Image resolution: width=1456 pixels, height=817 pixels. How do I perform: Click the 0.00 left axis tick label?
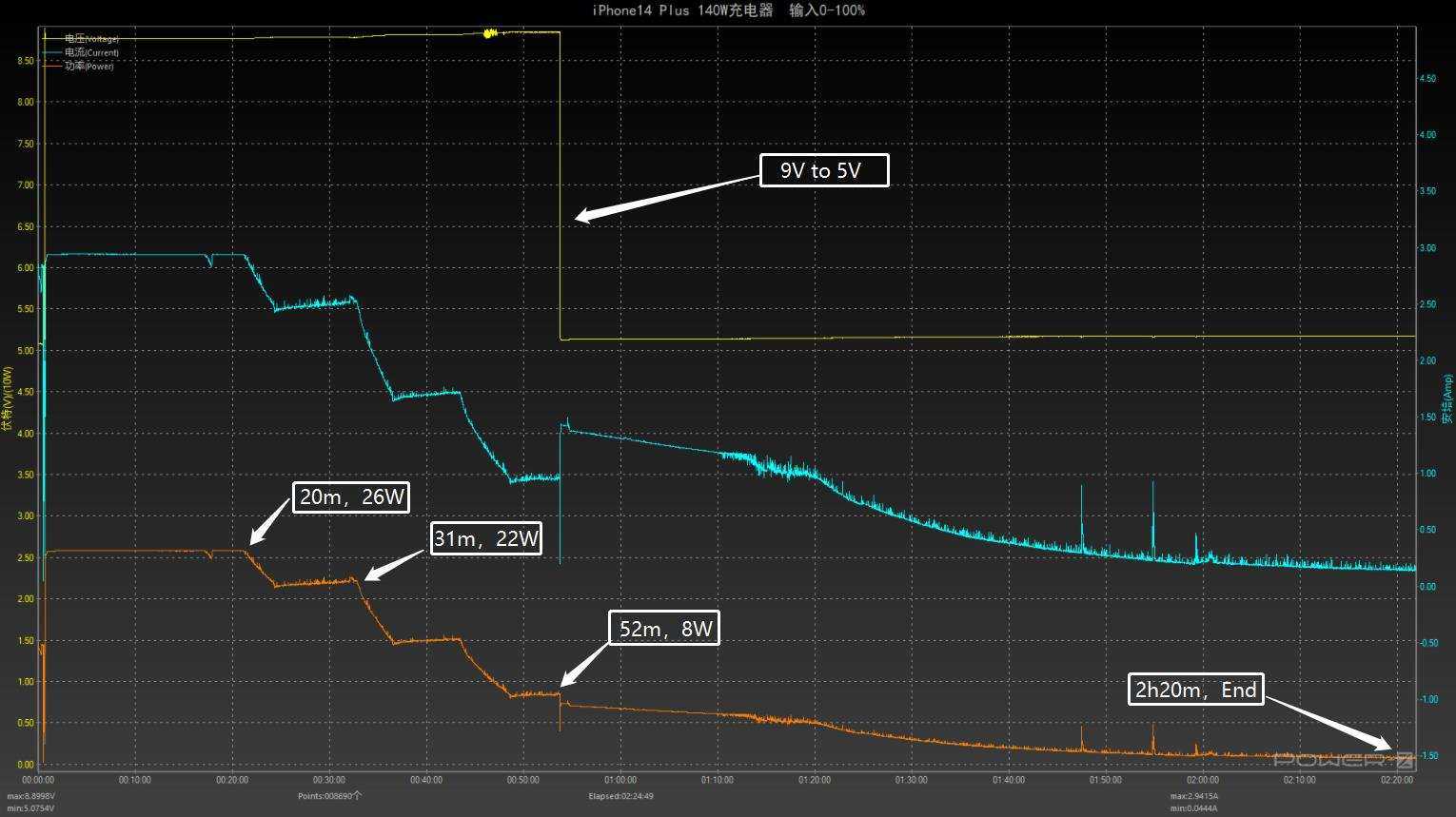(x=26, y=765)
